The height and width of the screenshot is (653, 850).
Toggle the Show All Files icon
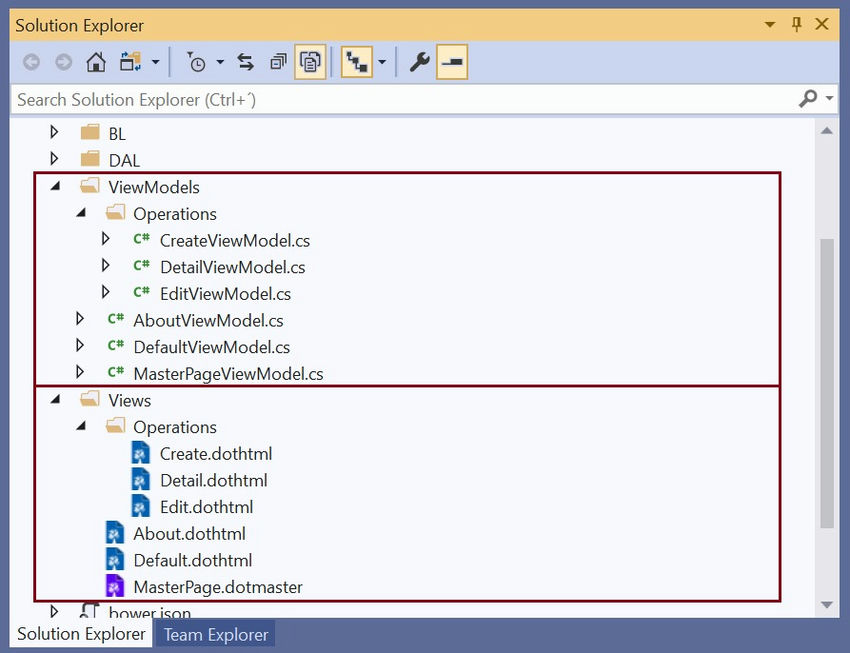tap(310, 61)
